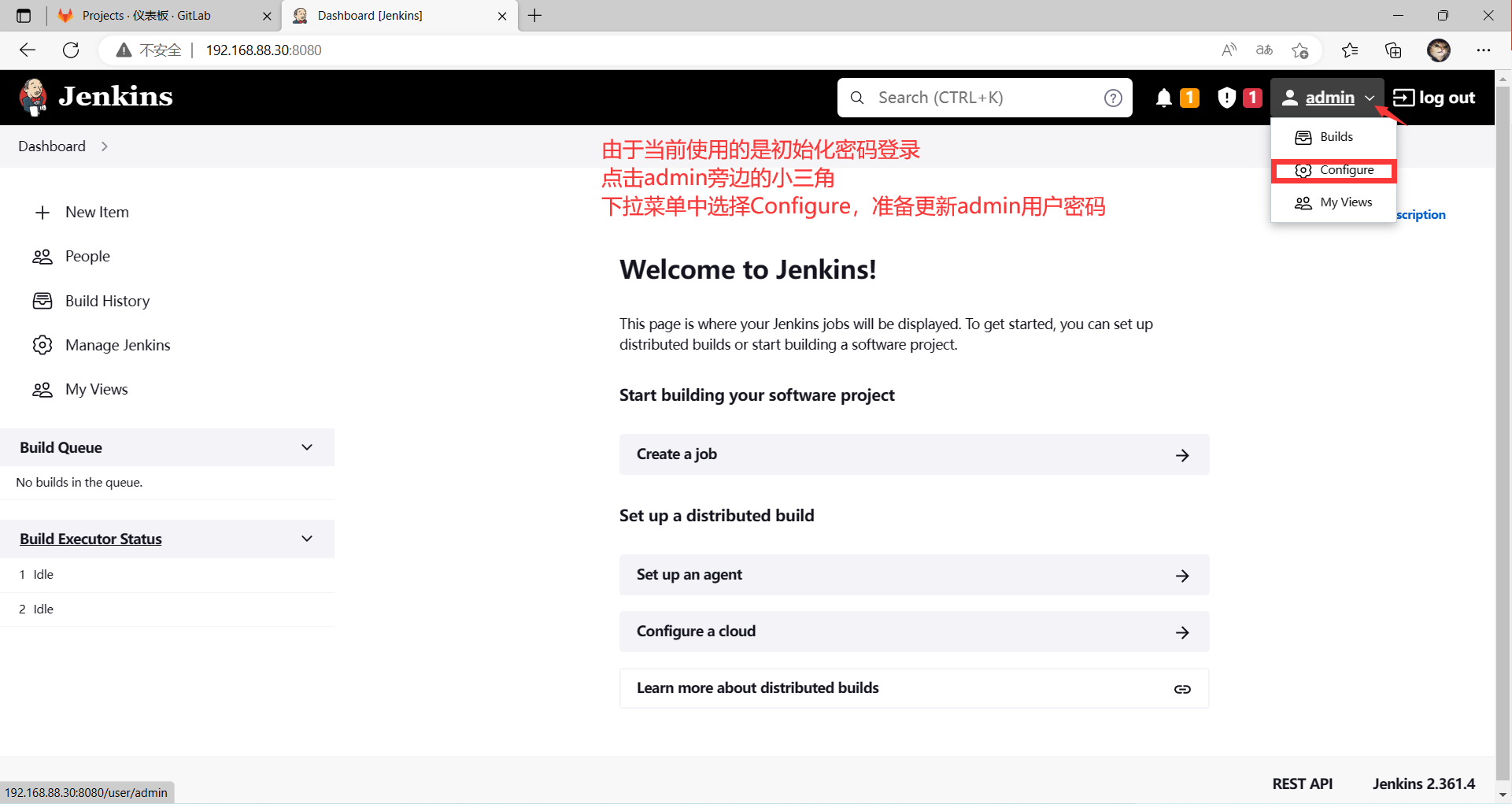
Task: Open the security warnings shield icon
Action: 1226,98
